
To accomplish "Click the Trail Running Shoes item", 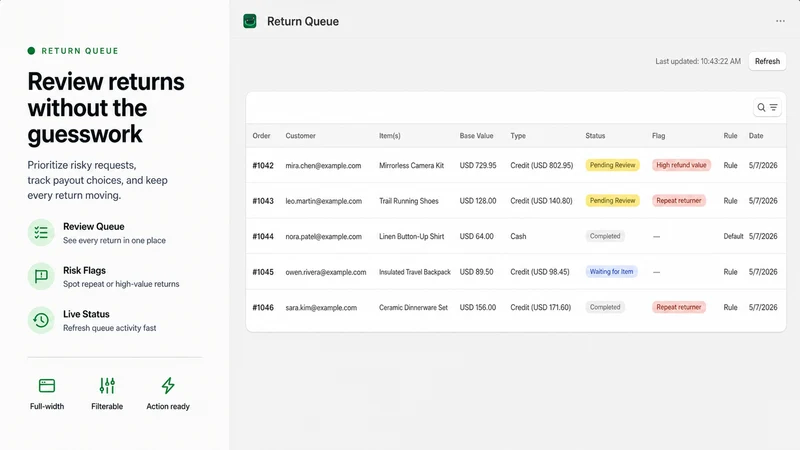I will click(409, 201).
